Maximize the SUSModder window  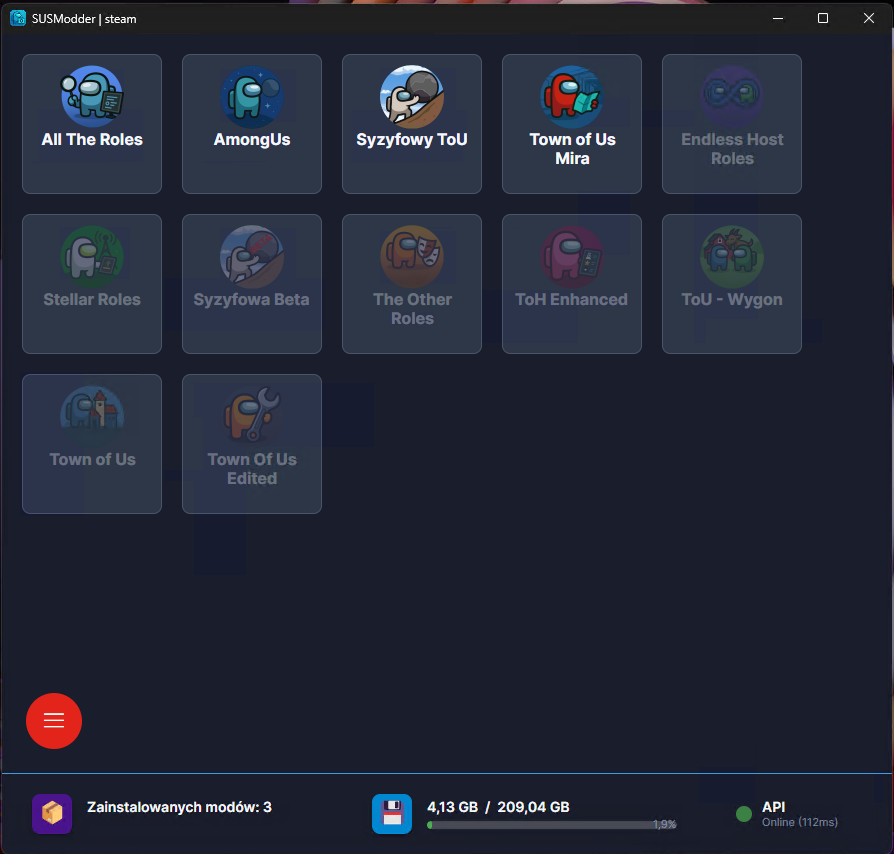pyautogui.click(x=823, y=18)
